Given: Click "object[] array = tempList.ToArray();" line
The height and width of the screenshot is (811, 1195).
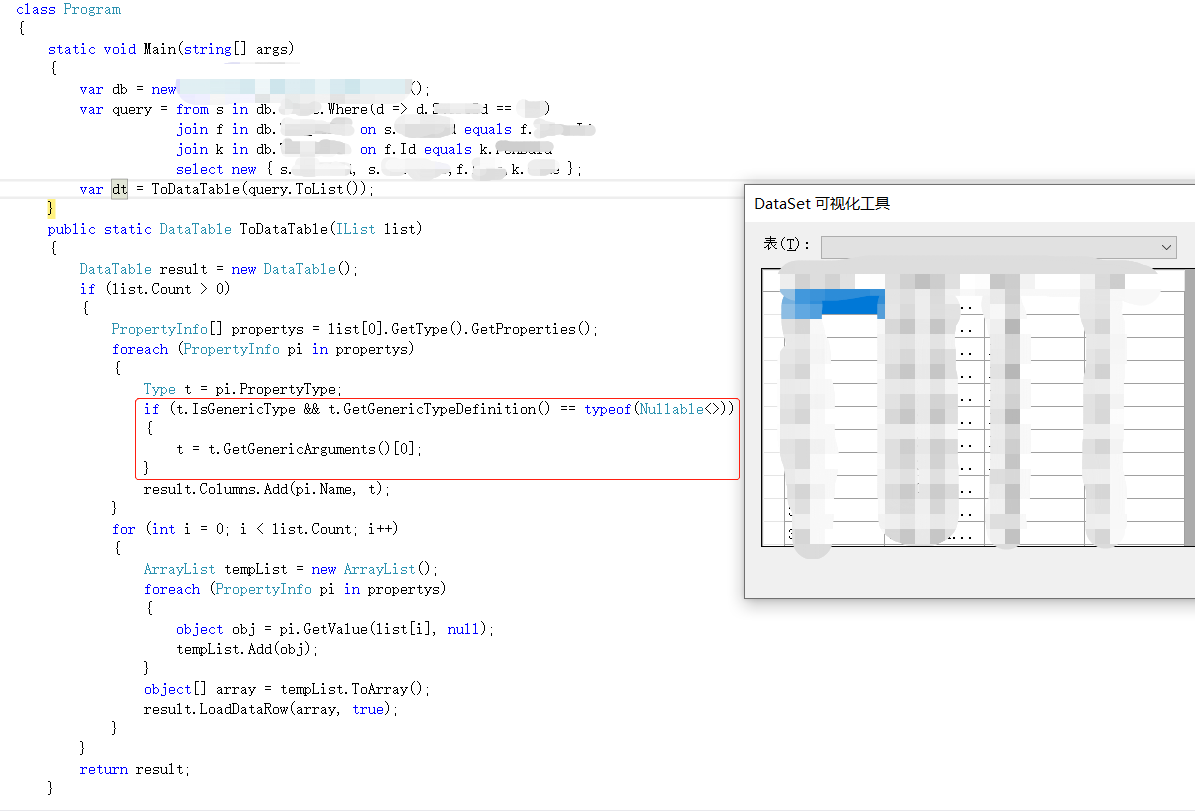Looking at the screenshot, I should click(x=287, y=689).
